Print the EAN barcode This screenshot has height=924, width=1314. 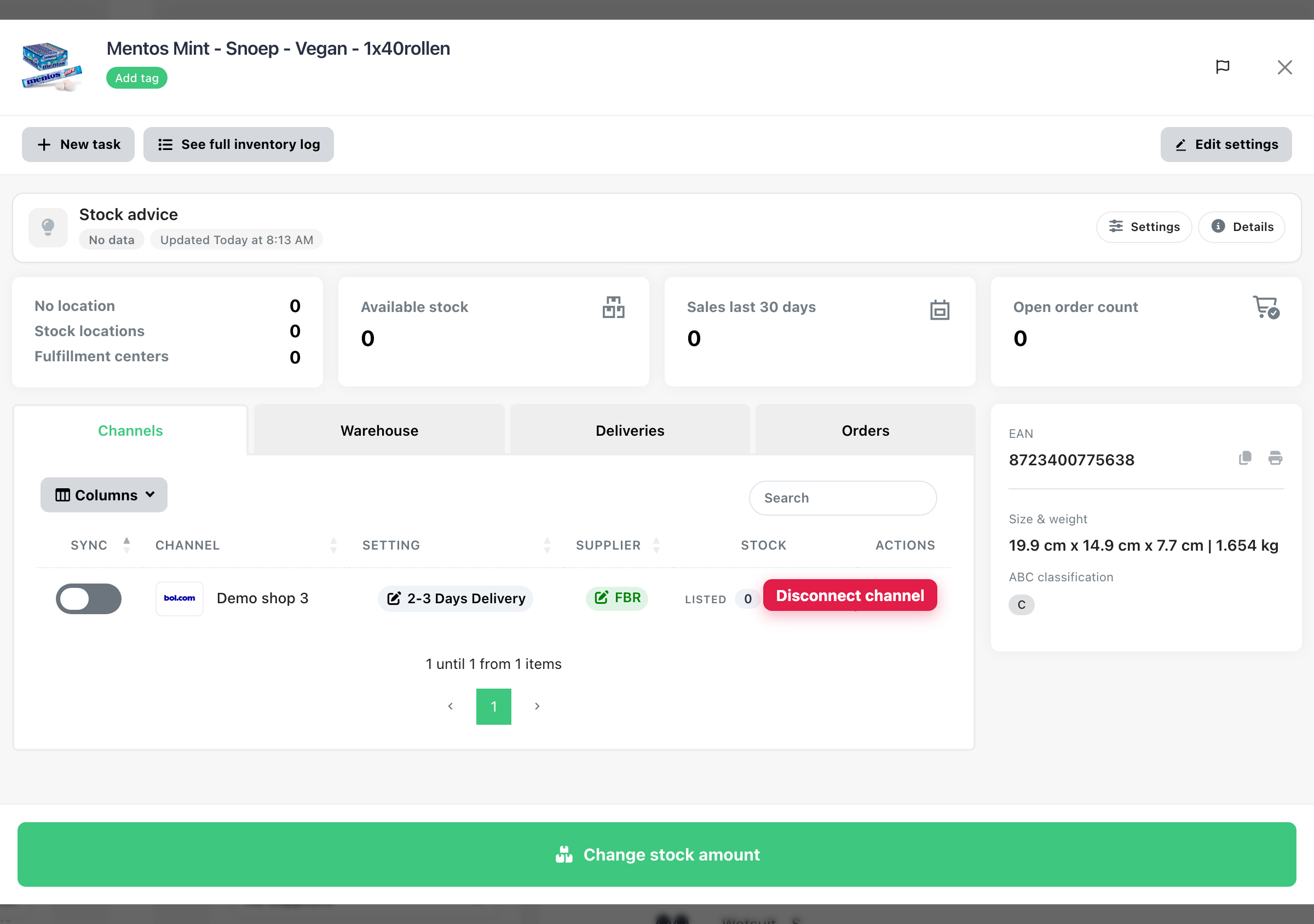(x=1275, y=458)
